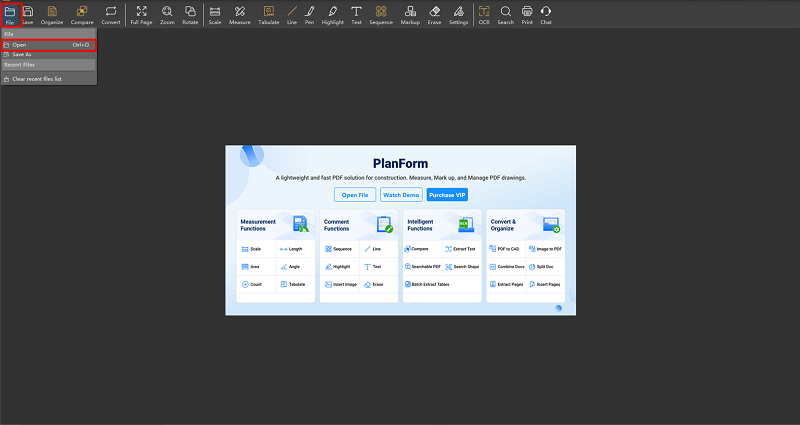Activate the Highlight tool in the top toolbar
Image resolution: width=800 pixels, height=425 pixels.
333,15
